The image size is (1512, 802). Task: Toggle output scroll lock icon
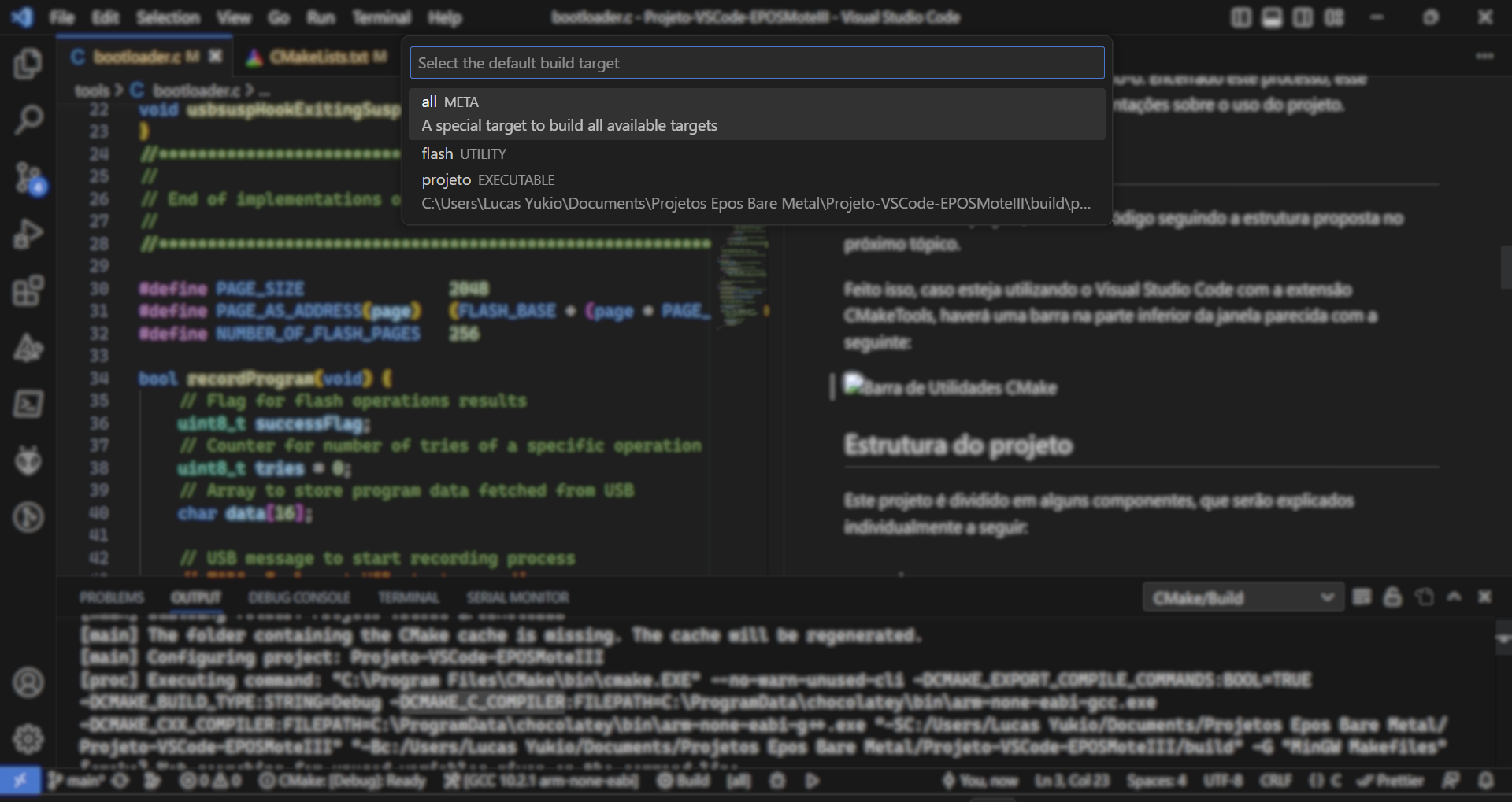click(x=1392, y=597)
